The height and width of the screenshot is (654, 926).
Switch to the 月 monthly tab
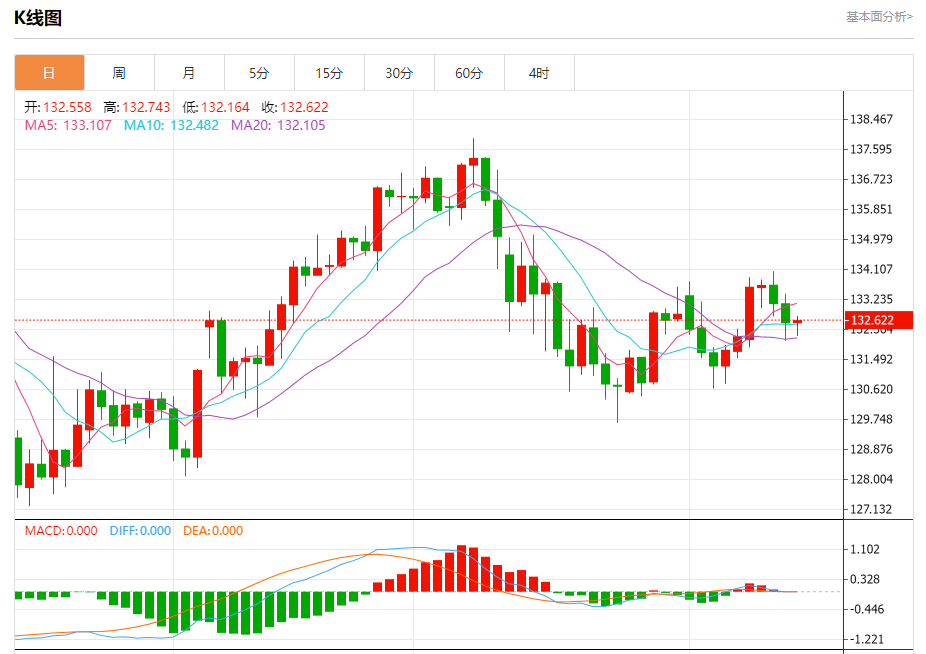pos(189,73)
